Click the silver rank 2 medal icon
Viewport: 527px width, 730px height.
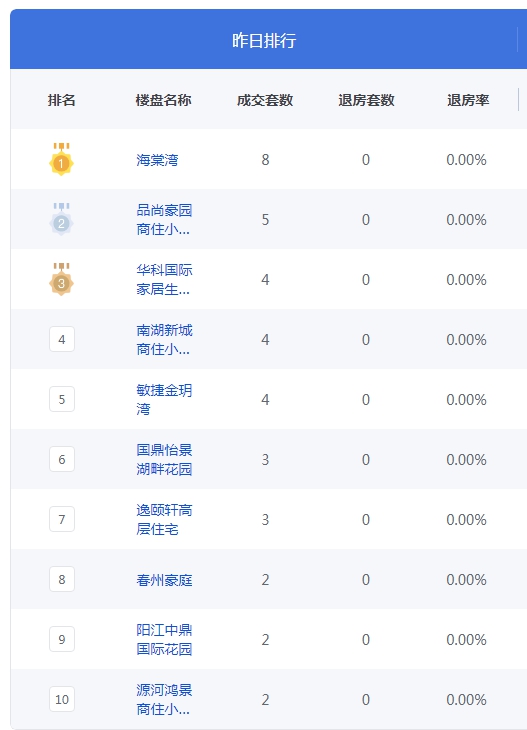61,219
